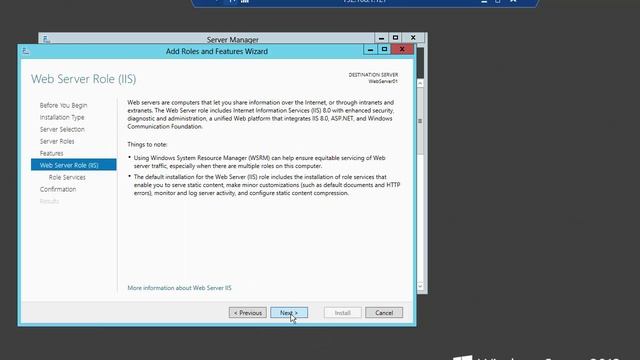This screenshot has width=640, height=360.
Task: Click the DESTINATION SERVER label
Action: (373, 75)
